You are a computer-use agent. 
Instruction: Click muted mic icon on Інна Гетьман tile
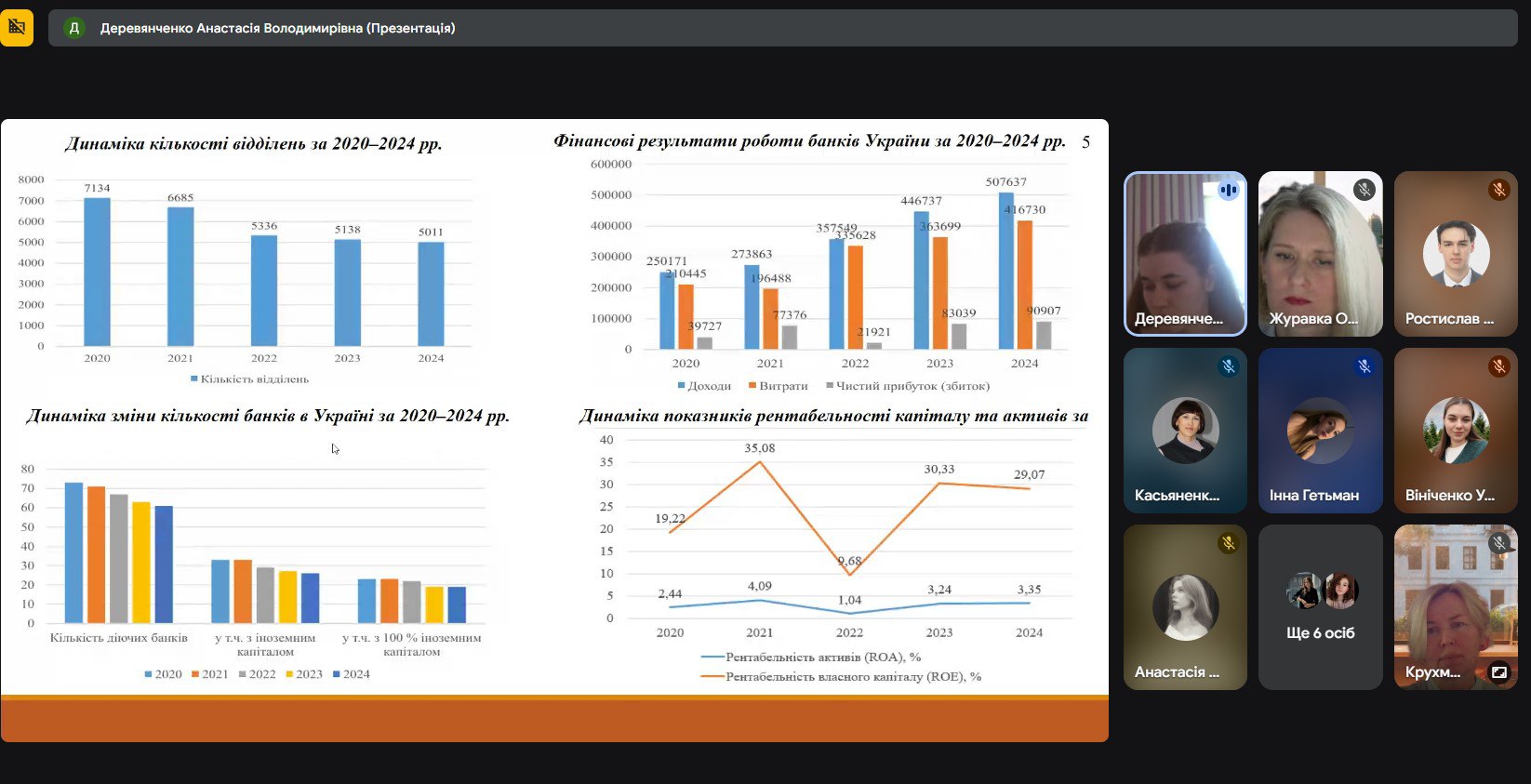point(1364,366)
